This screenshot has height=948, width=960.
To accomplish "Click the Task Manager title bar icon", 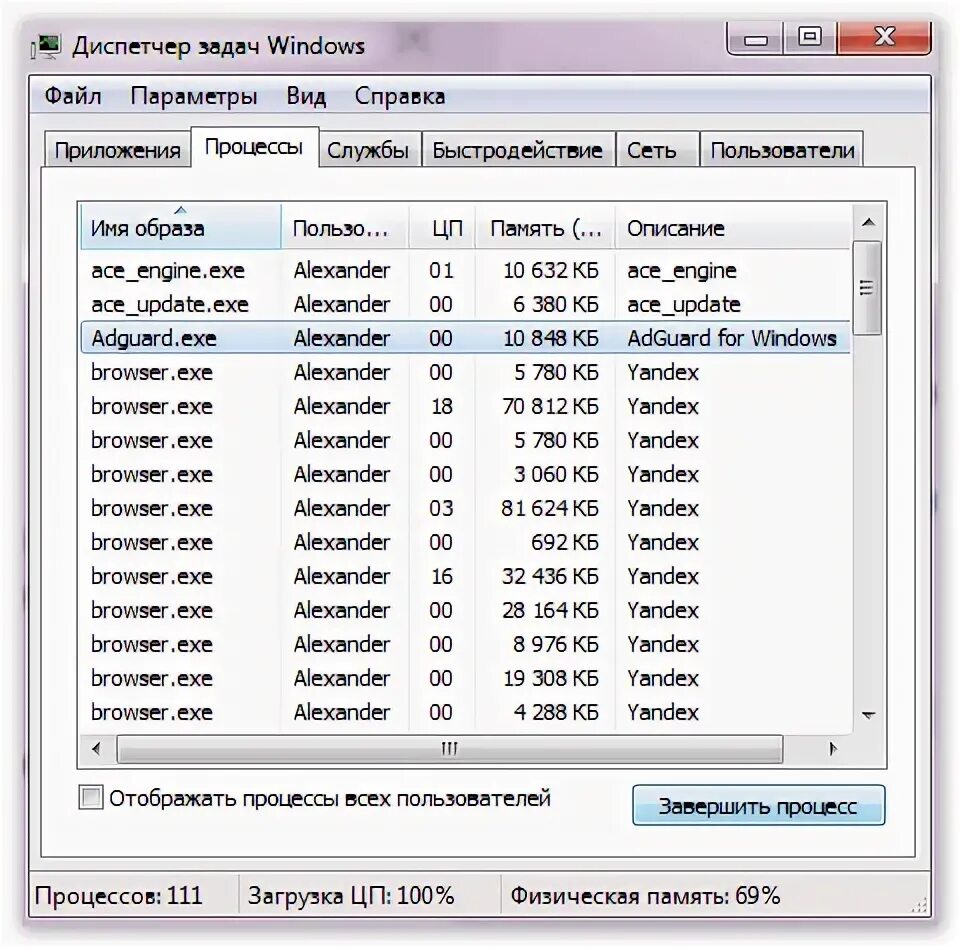I will (47, 47).
